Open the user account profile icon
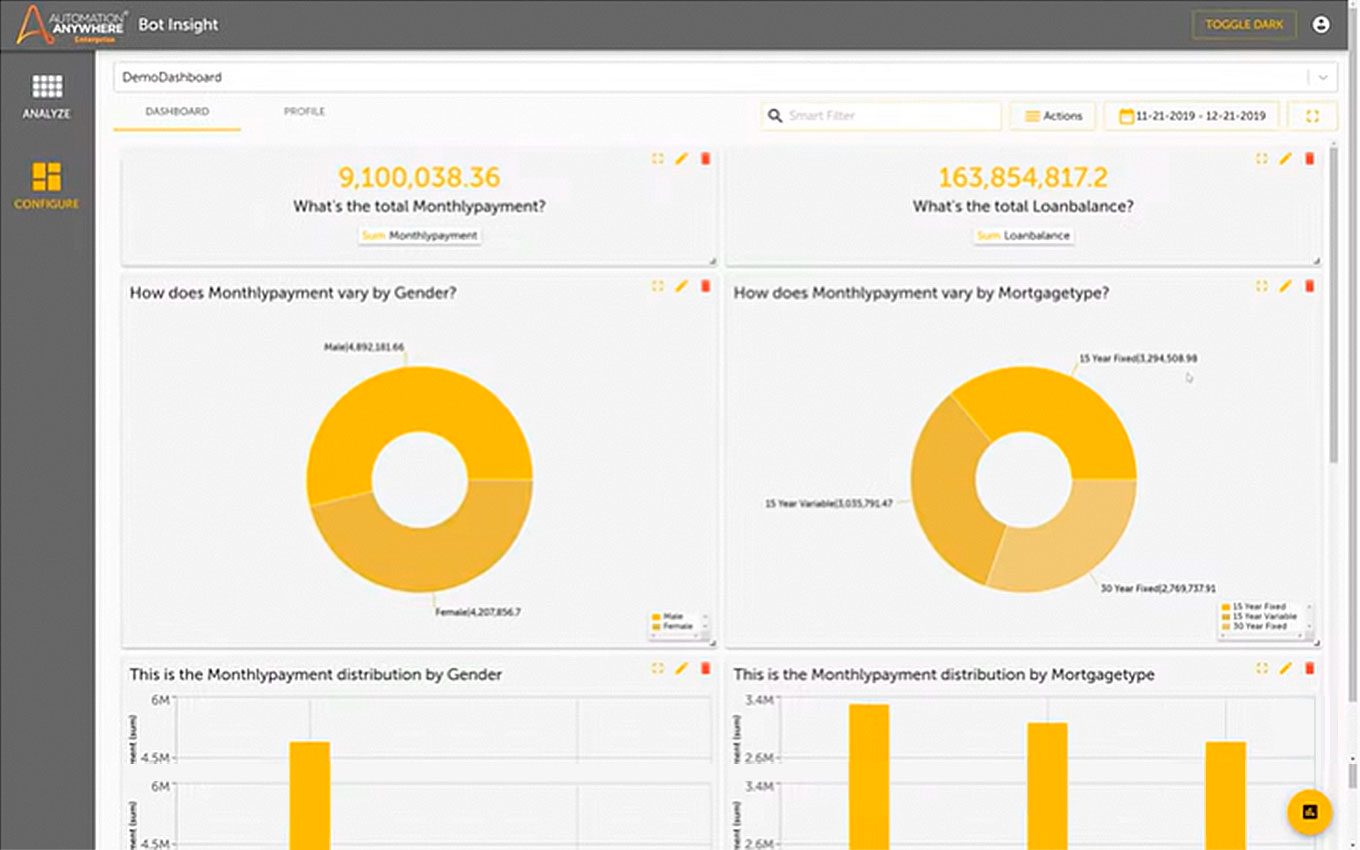 point(1321,25)
